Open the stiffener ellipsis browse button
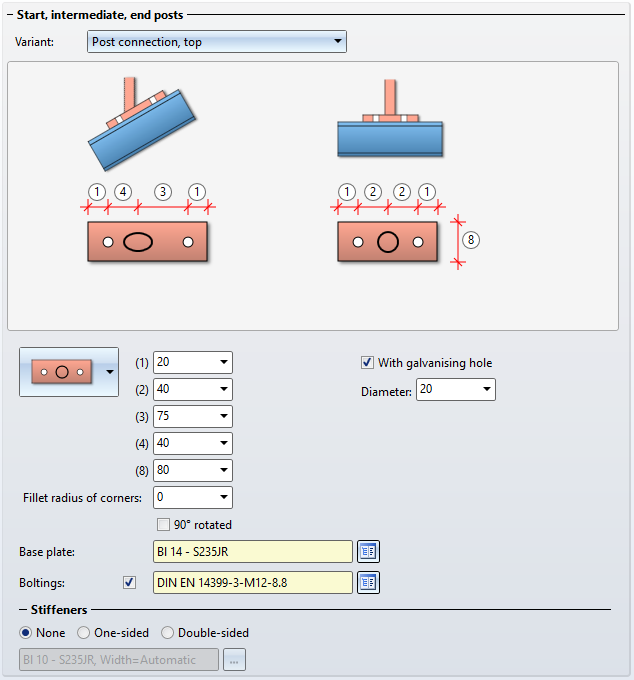 pos(234,660)
